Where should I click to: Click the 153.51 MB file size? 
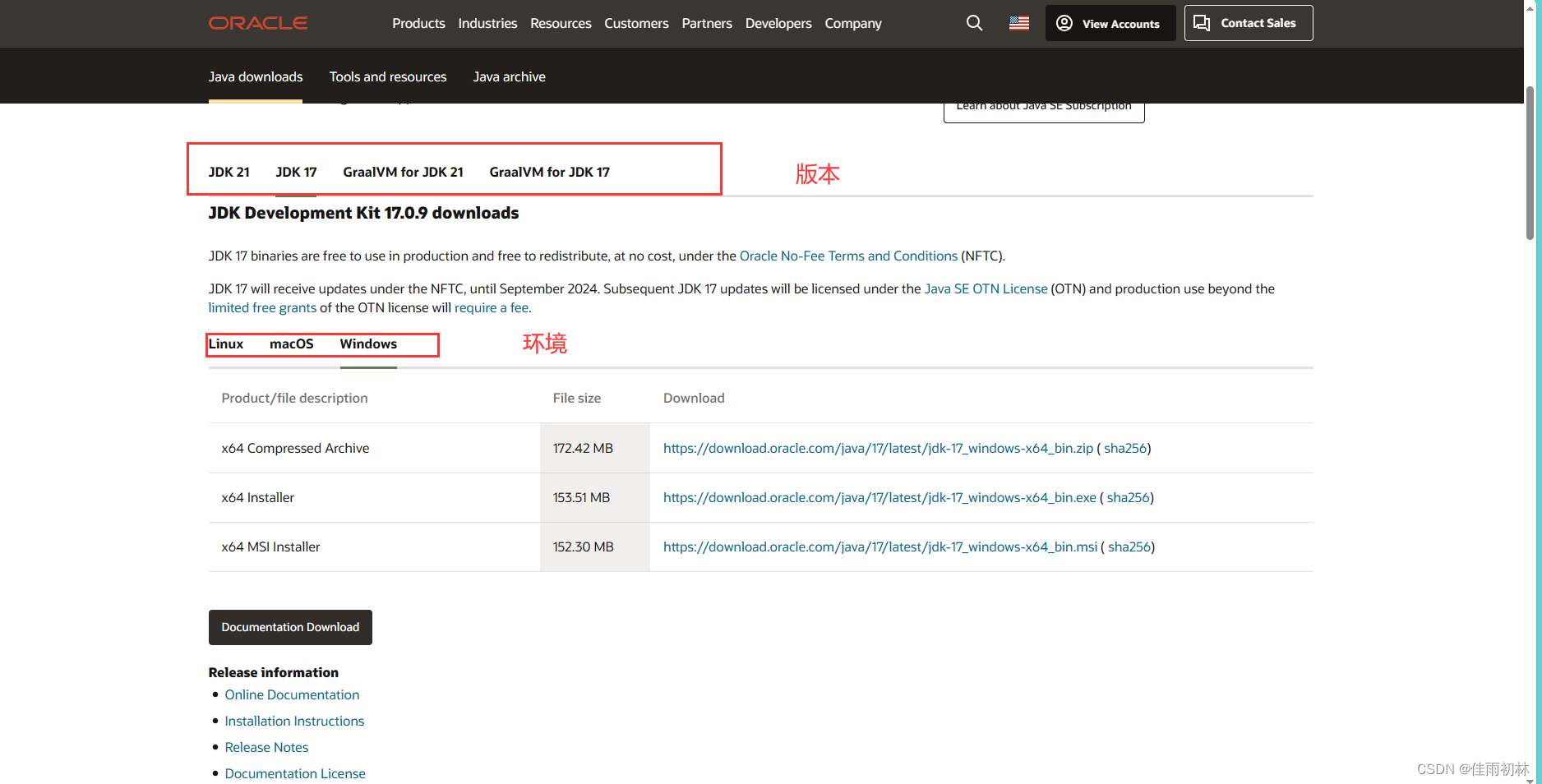(581, 497)
